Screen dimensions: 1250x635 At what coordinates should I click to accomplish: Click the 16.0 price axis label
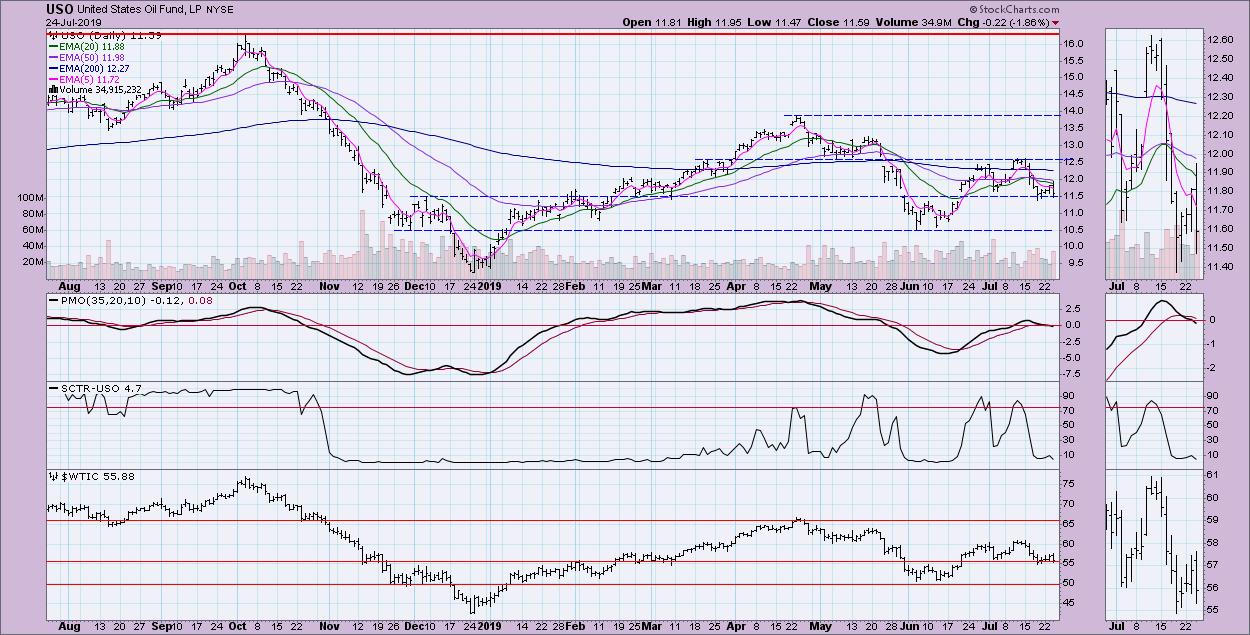[x=1074, y=43]
